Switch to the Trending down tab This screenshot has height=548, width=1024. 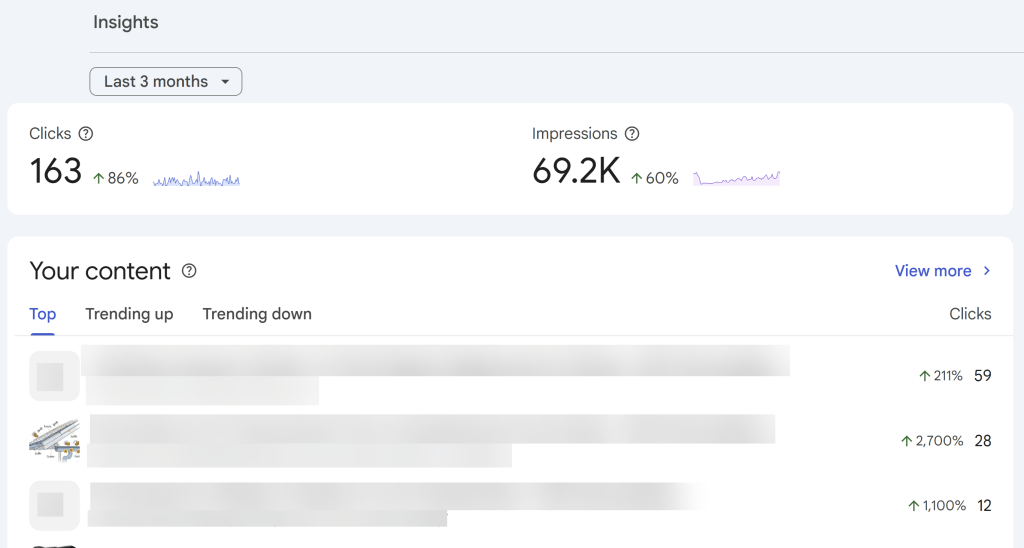(257, 314)
